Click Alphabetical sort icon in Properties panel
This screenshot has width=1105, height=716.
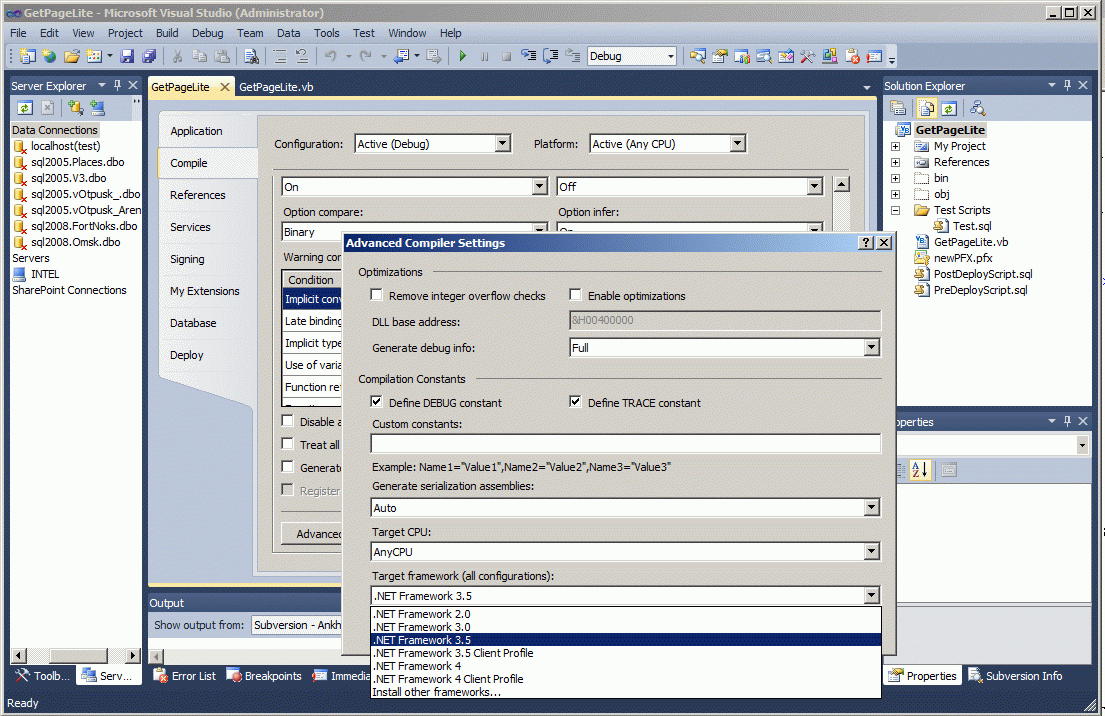click(920, 469)
